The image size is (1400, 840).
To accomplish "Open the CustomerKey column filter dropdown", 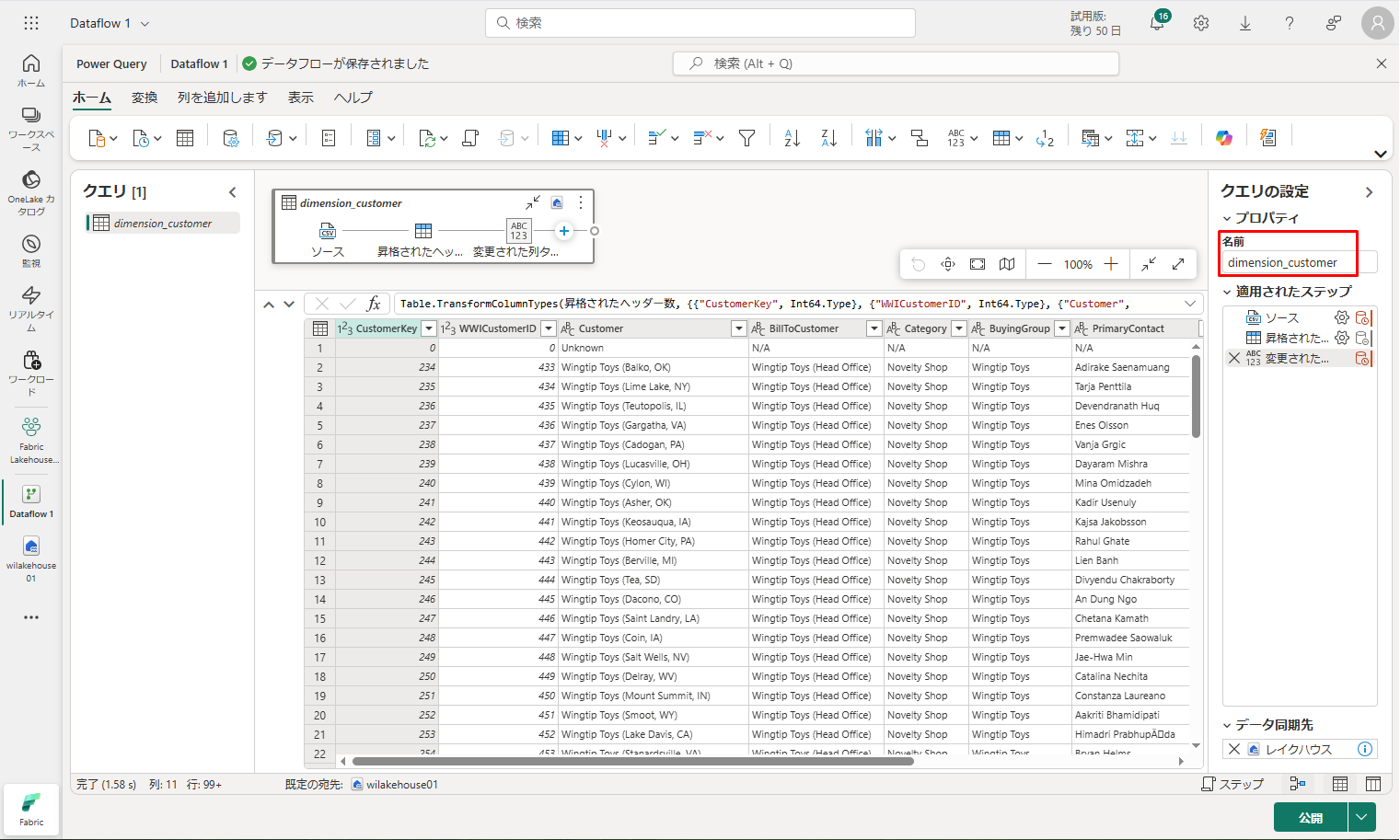I will pos(429,328).
